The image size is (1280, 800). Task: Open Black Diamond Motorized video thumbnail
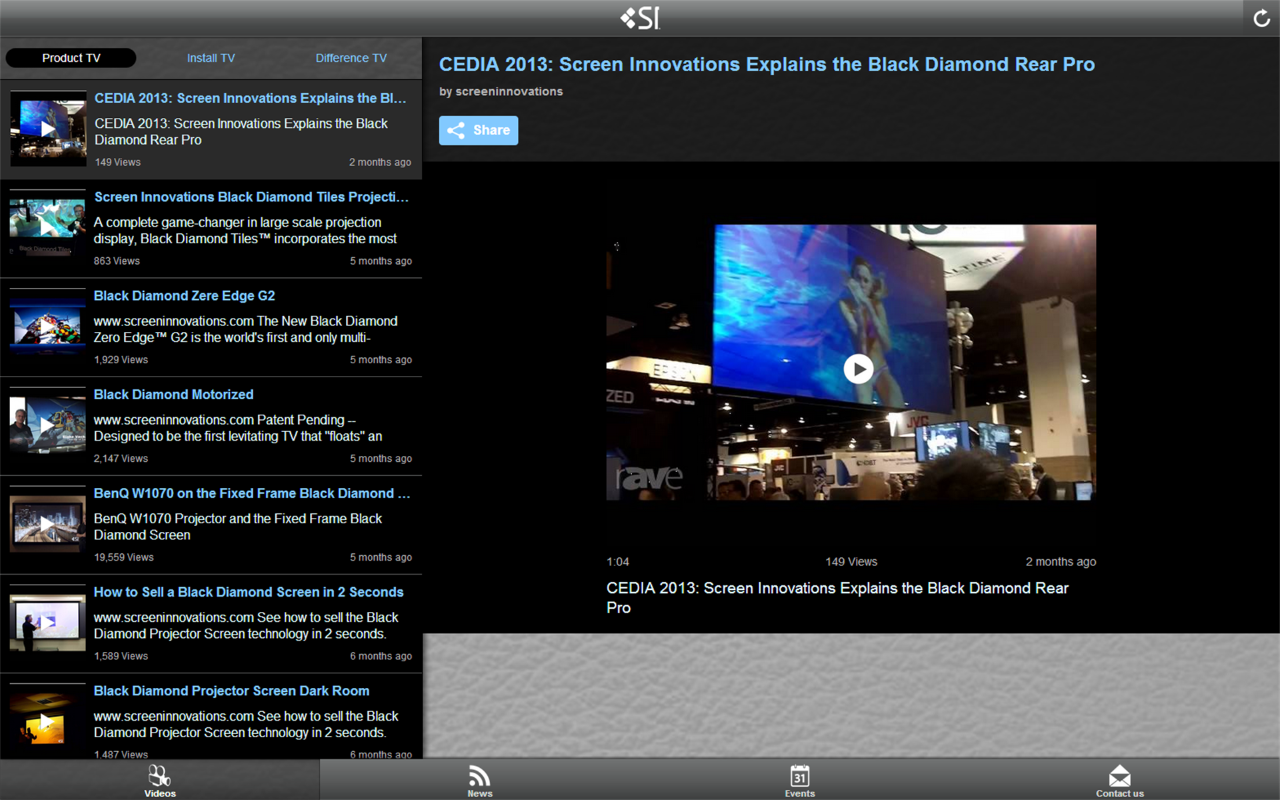pyautogui.click(x=48, y=426)
